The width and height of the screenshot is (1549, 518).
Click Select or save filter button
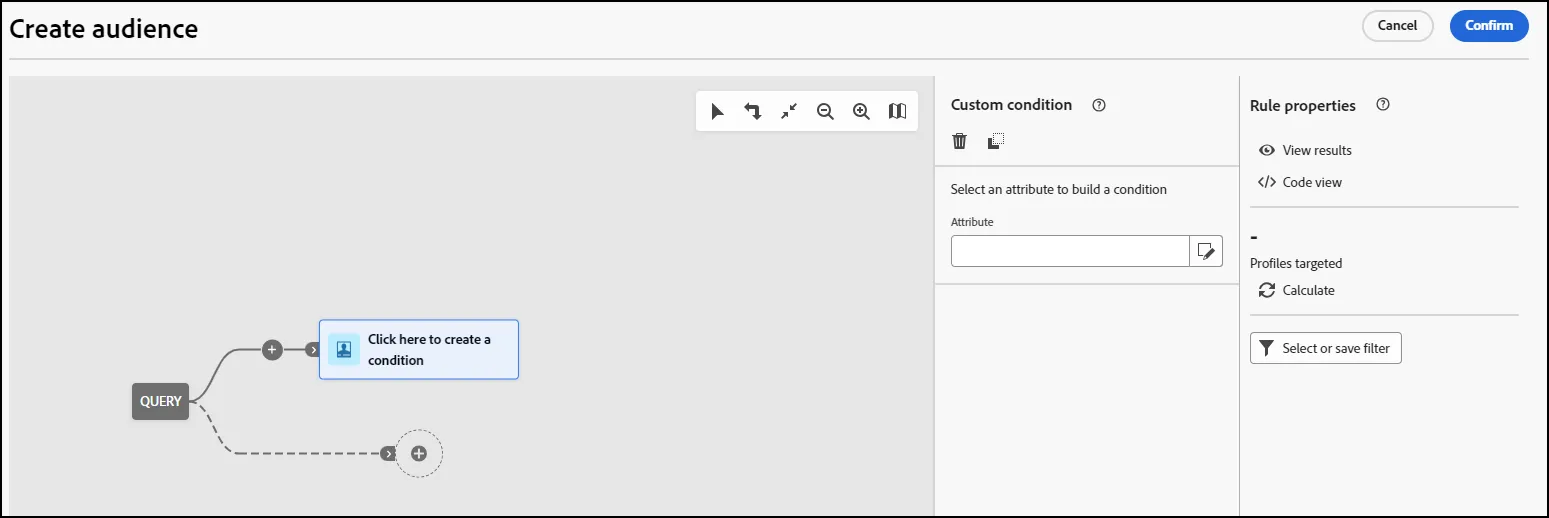tap(1326, 348)
